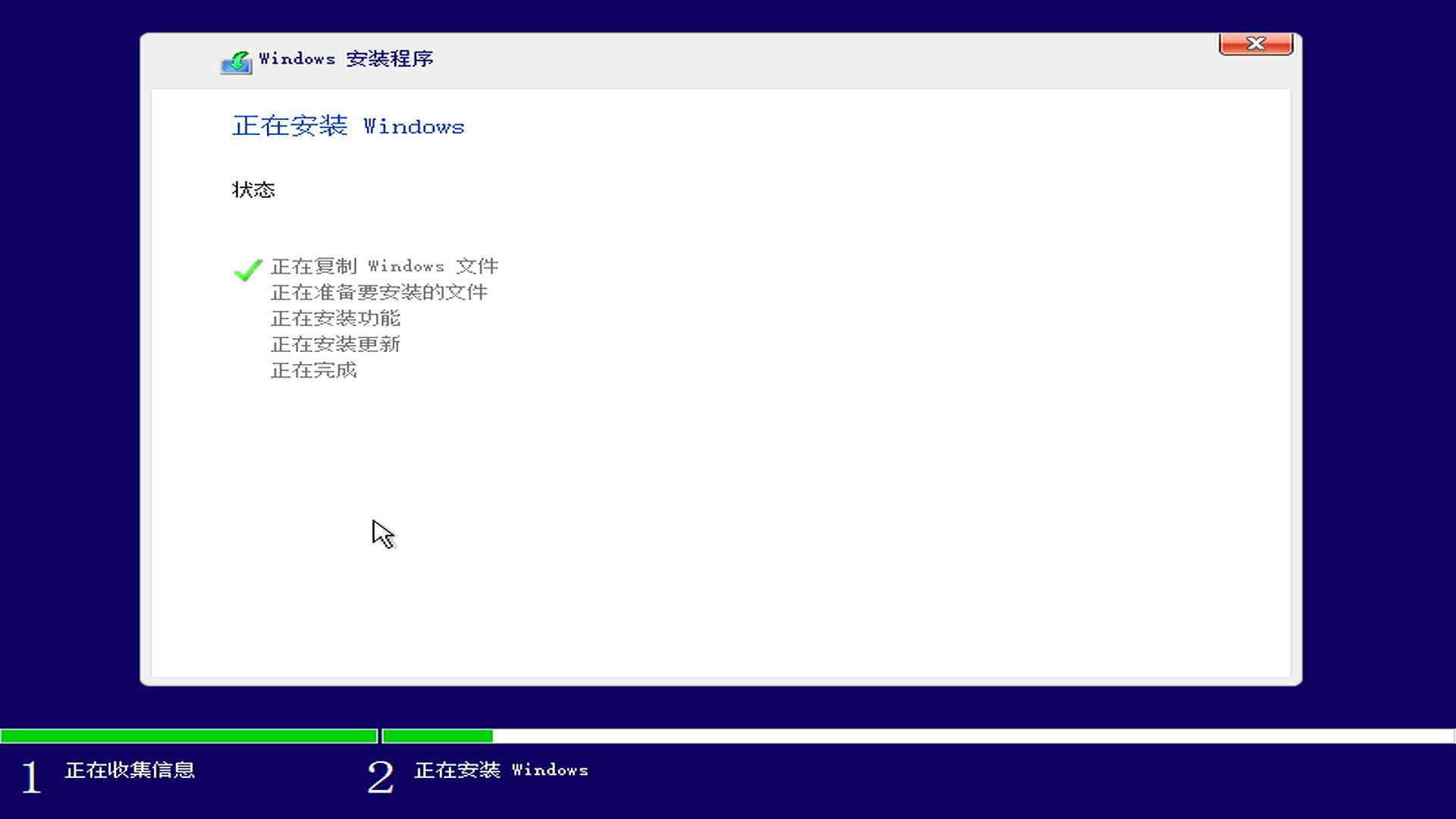Screen dimensions: 1456x819
Task: Select the 正在安装更新 status entry
Action: (336, 344)
